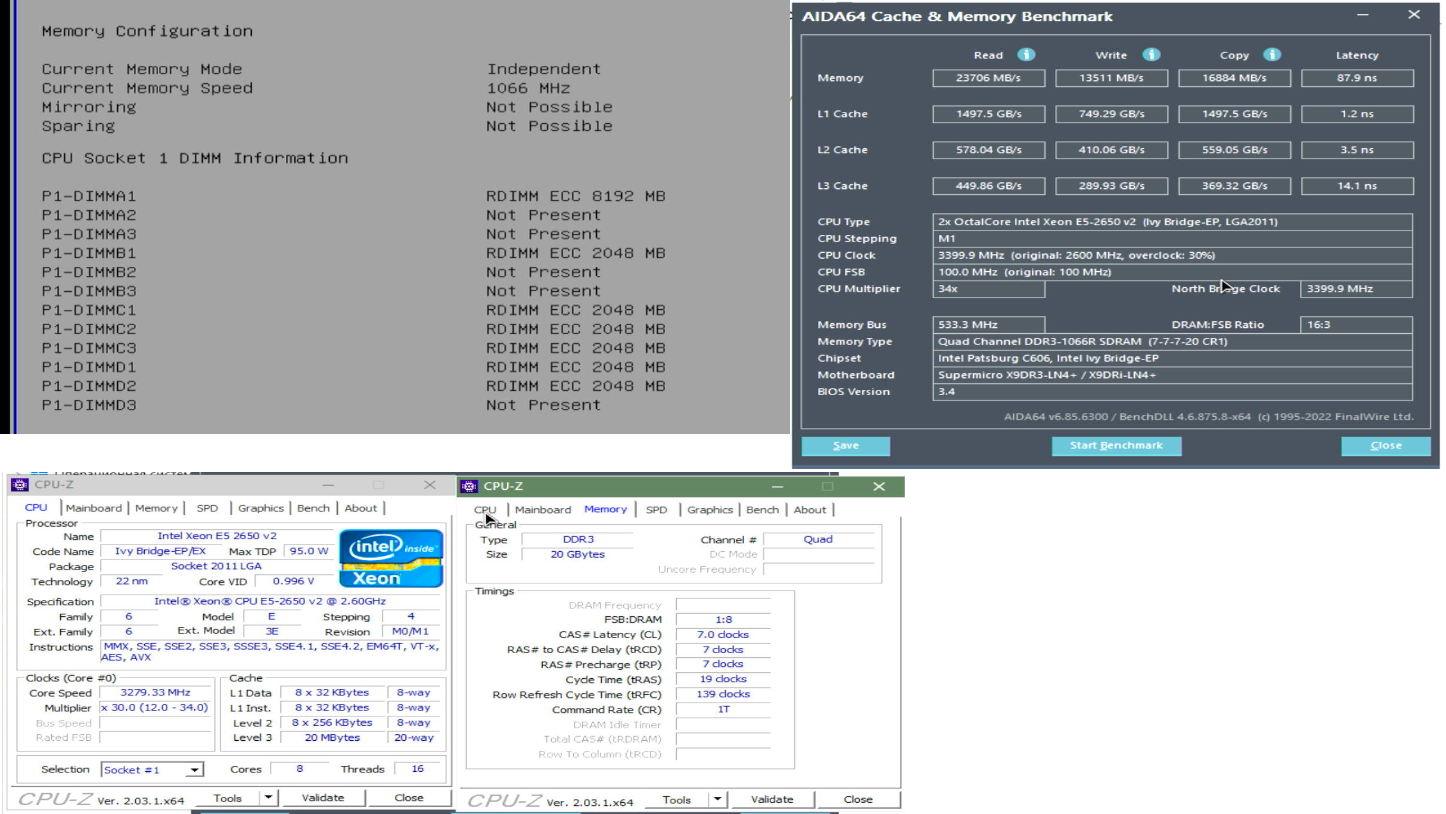
Task: Go to the Bench tab in the CPU-Z memory timings window
Action: [x=762, y=510]
